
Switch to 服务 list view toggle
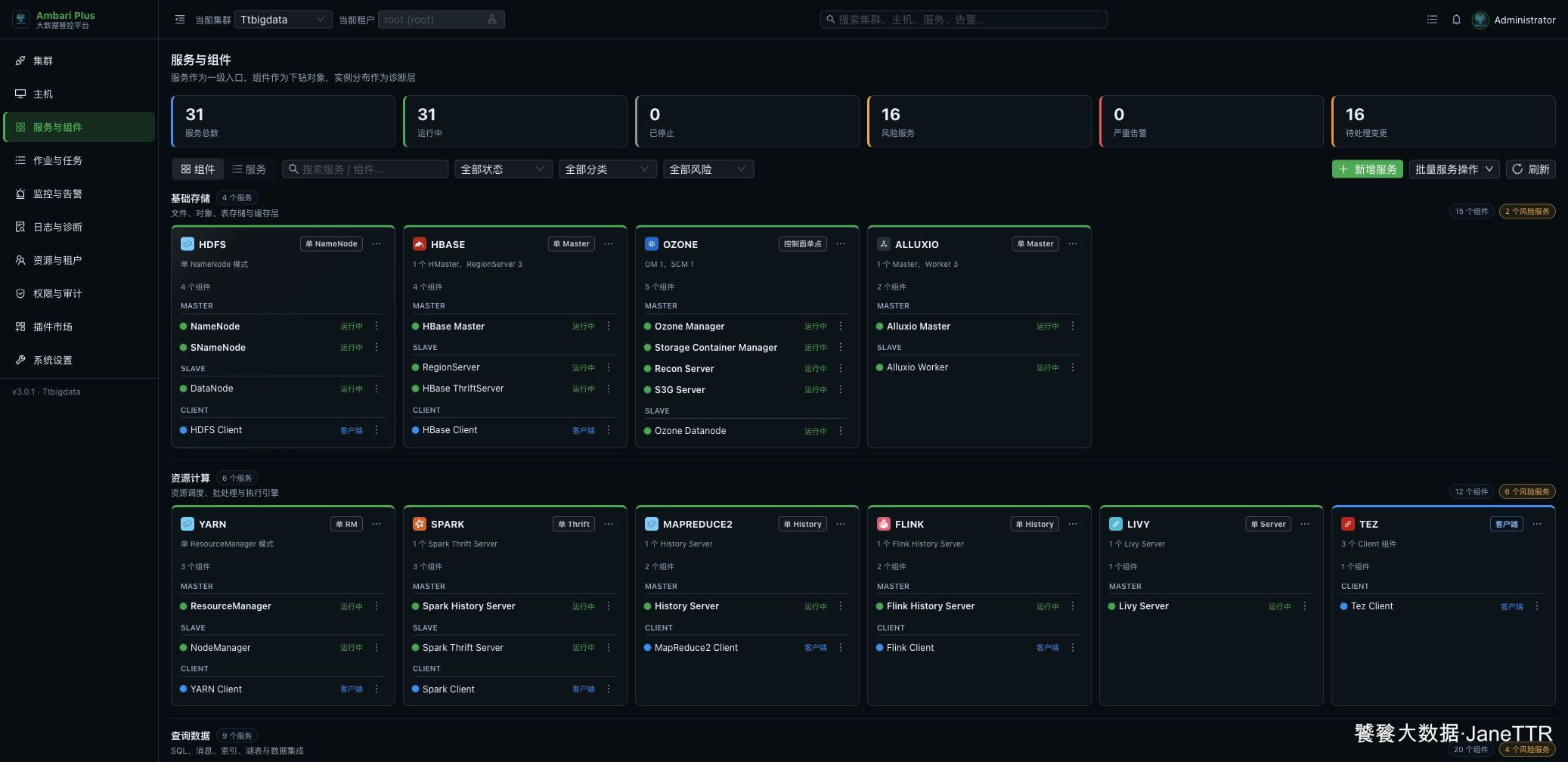pos(249,169)
